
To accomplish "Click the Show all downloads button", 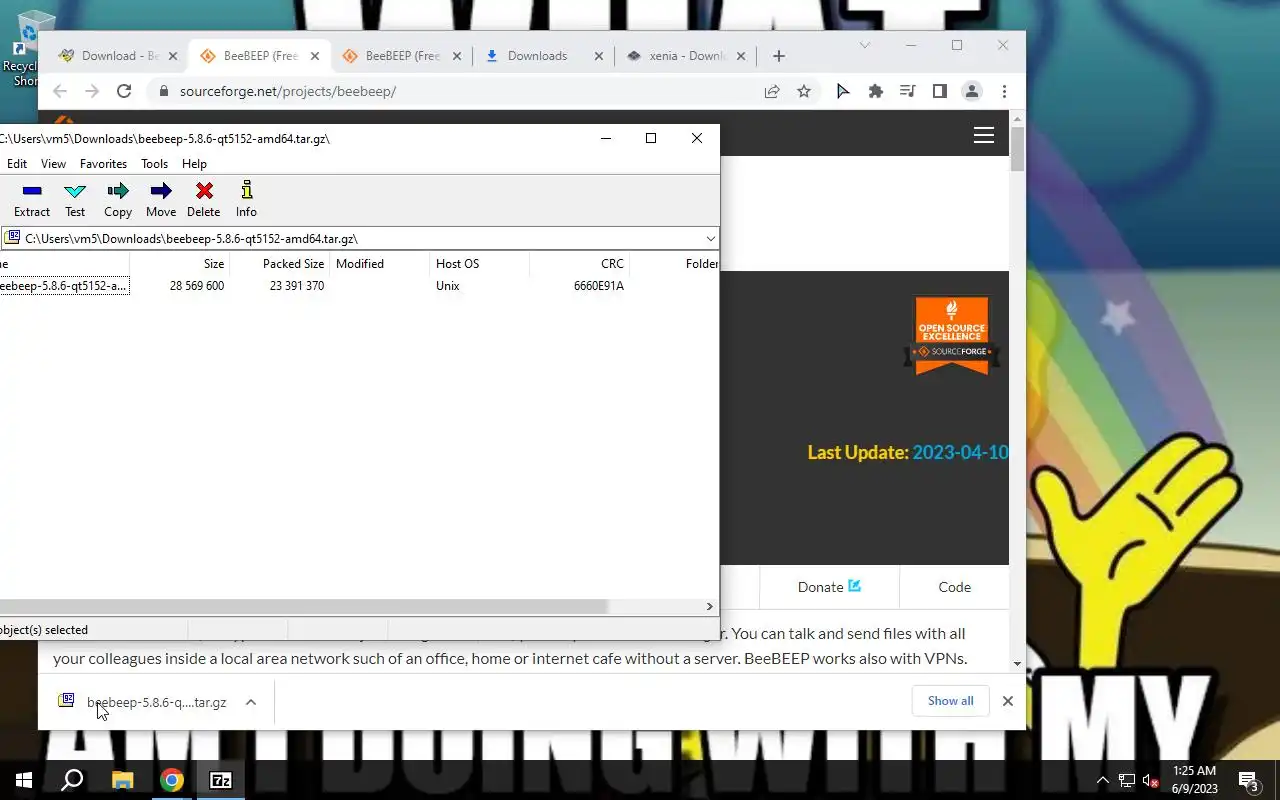I will [x=950, y=701].
